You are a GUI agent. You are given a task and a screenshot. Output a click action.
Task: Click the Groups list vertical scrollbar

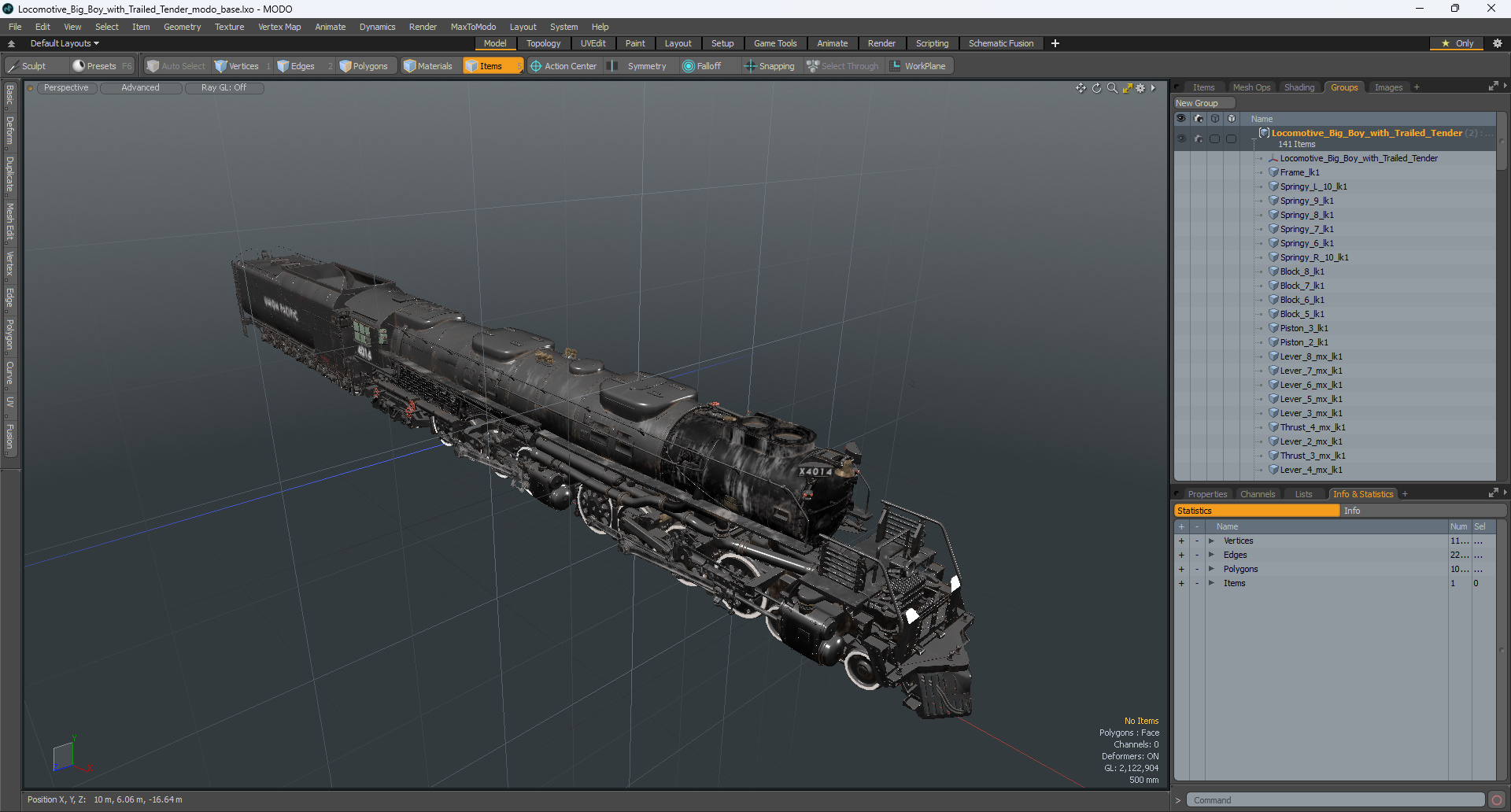1502,142
